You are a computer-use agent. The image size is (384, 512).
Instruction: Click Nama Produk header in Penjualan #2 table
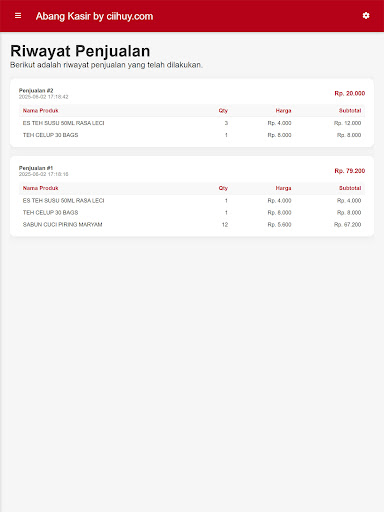click(41, 111)
